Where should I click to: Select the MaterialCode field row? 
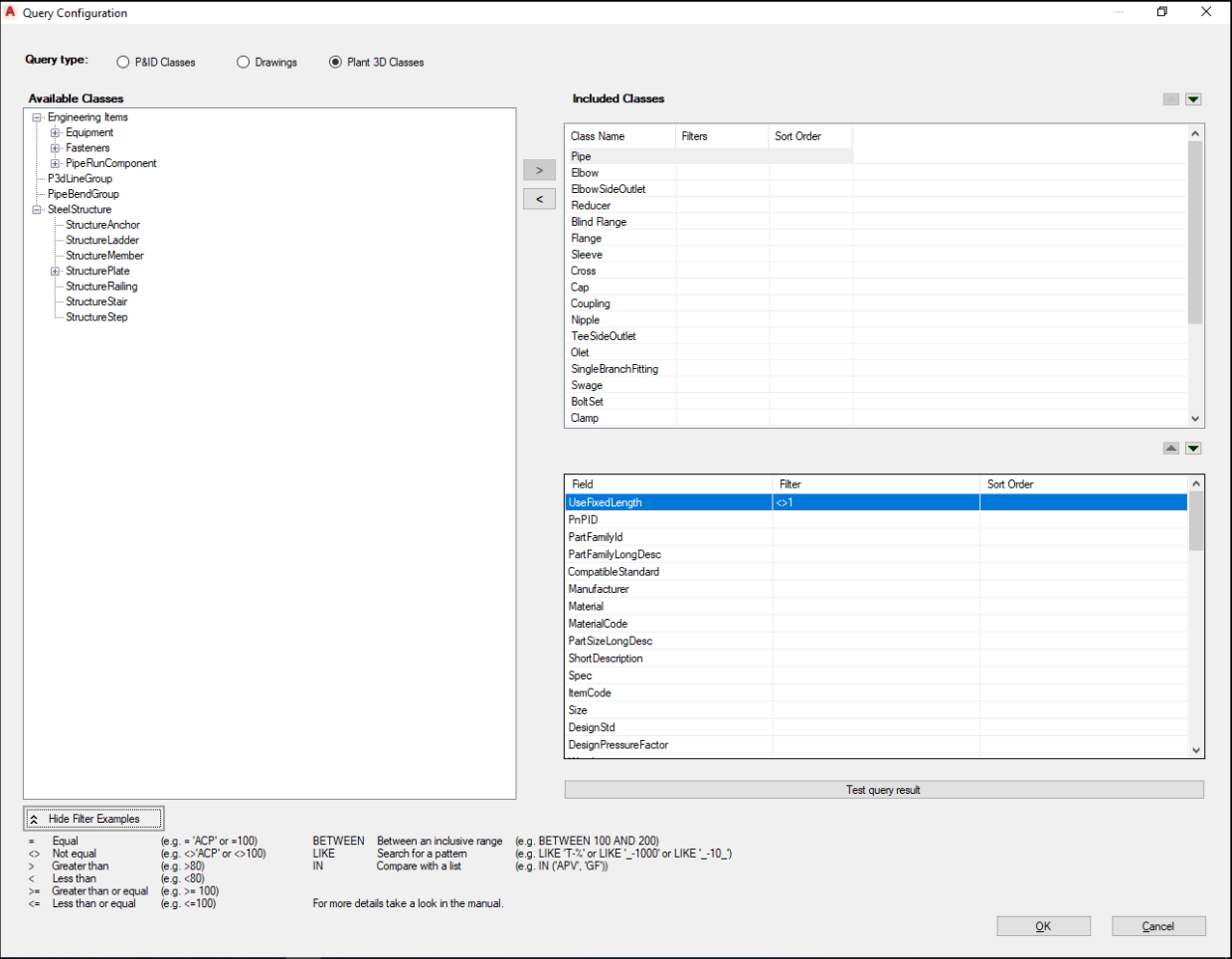tap(876, 624)
